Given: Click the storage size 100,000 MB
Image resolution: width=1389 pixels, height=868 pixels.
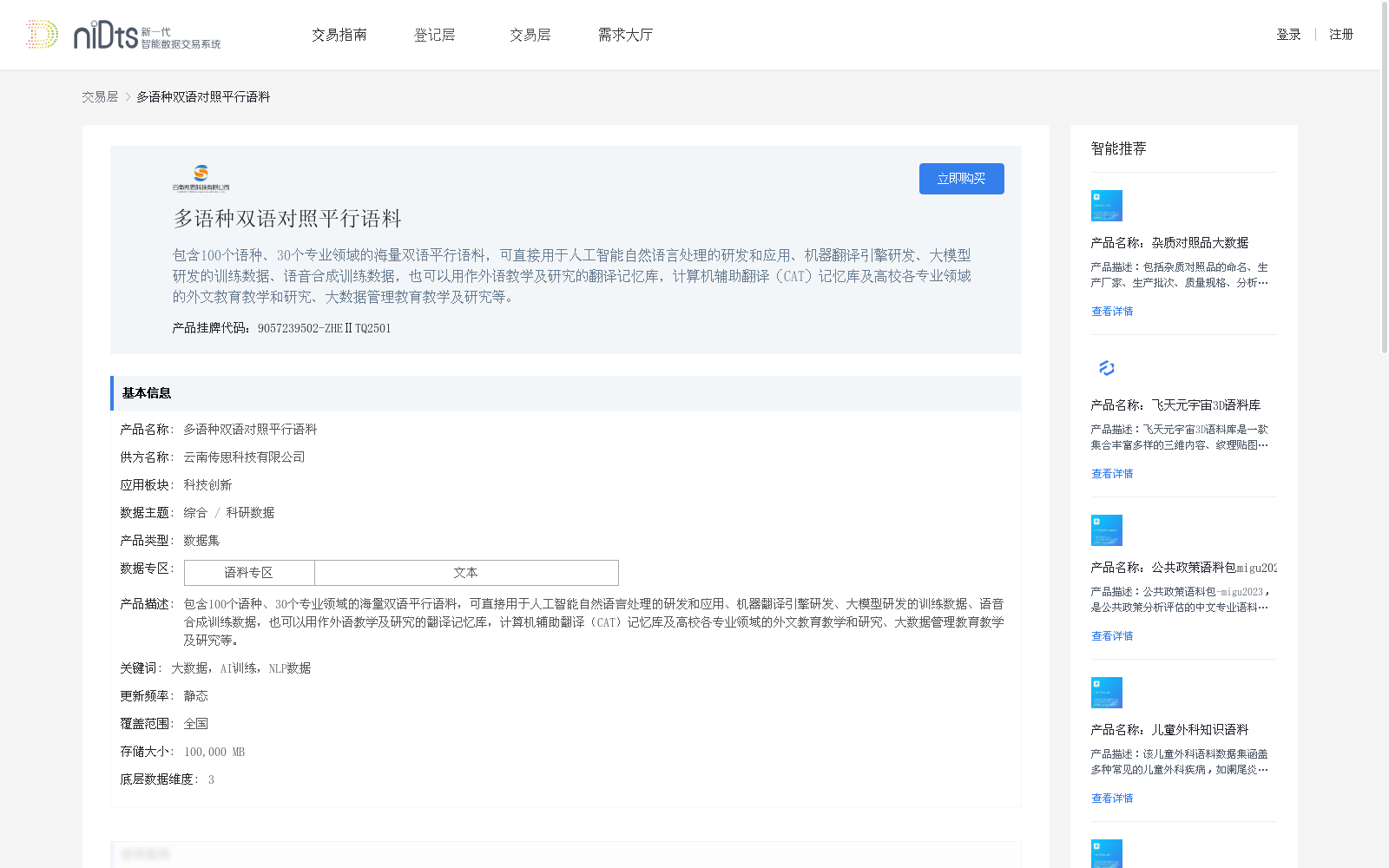Looking at the screenshot, I should click(x=214, y=752).
